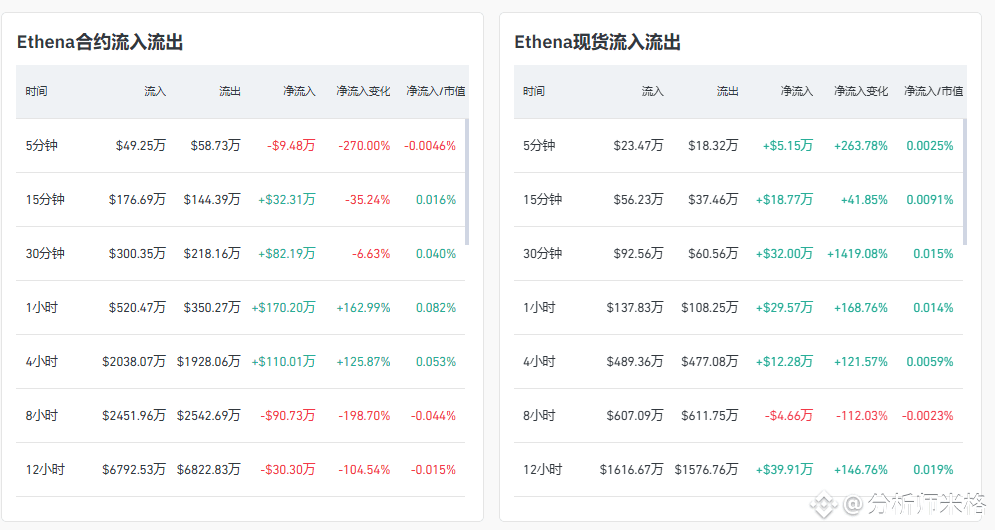The height and width of the screenshot is (530, 995).
Task: Select the 12小时 row in contract table
Action: [x=241, y=469]
